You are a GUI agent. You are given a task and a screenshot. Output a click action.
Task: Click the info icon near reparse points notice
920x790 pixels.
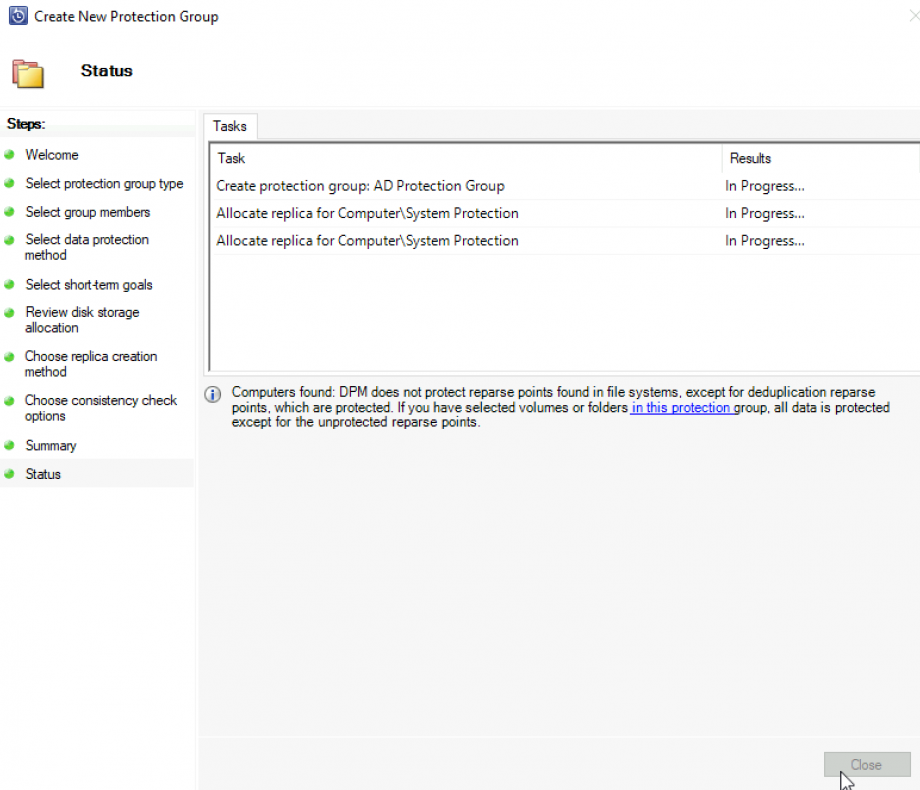(x=212, y=394)
